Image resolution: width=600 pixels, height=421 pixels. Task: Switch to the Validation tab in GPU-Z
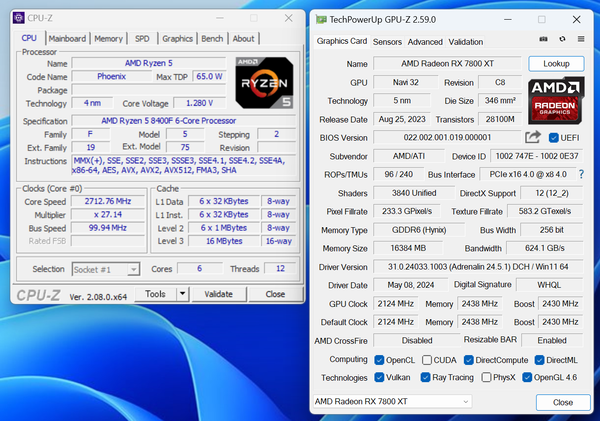(x=466, y=42)
